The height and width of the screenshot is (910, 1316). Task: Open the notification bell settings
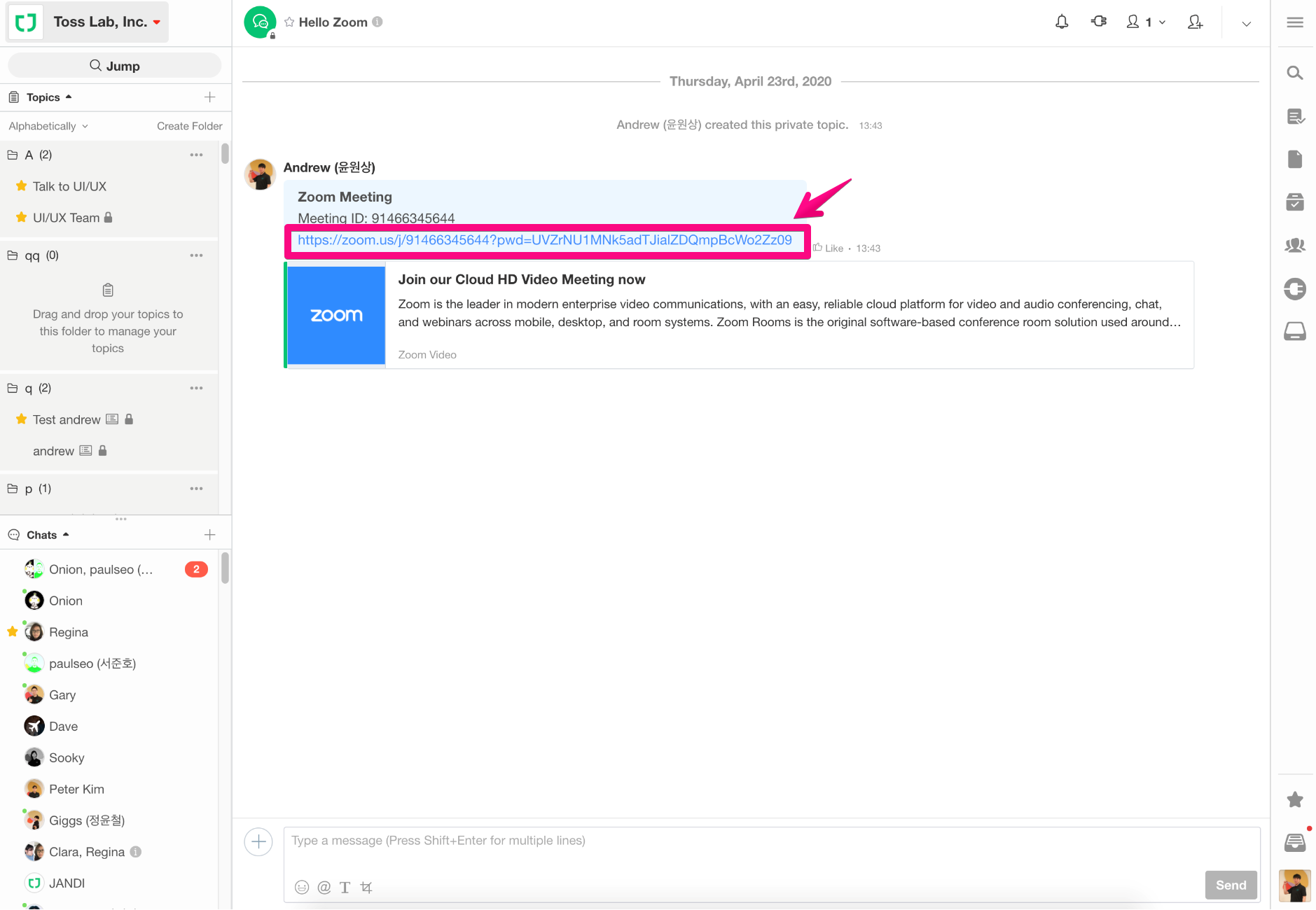[1062, 22]
